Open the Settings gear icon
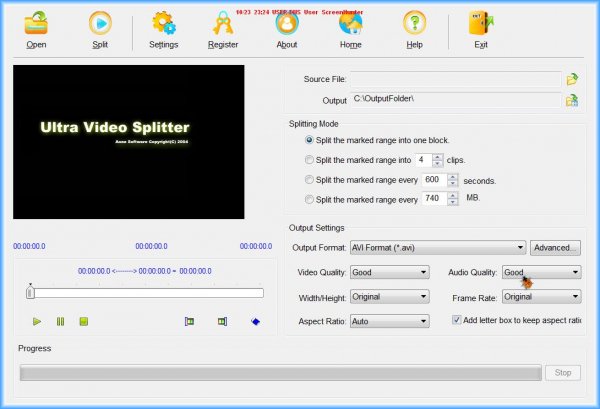The height and width of the screenshot is (409, 600). pyautogui.click(x=164, y=23)
